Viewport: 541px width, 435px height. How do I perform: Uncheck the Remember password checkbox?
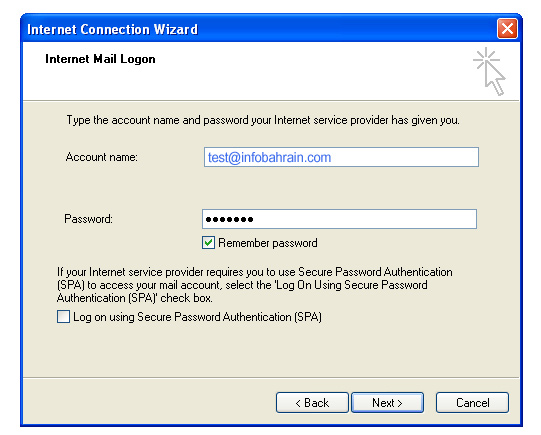(x=208, y=243)
